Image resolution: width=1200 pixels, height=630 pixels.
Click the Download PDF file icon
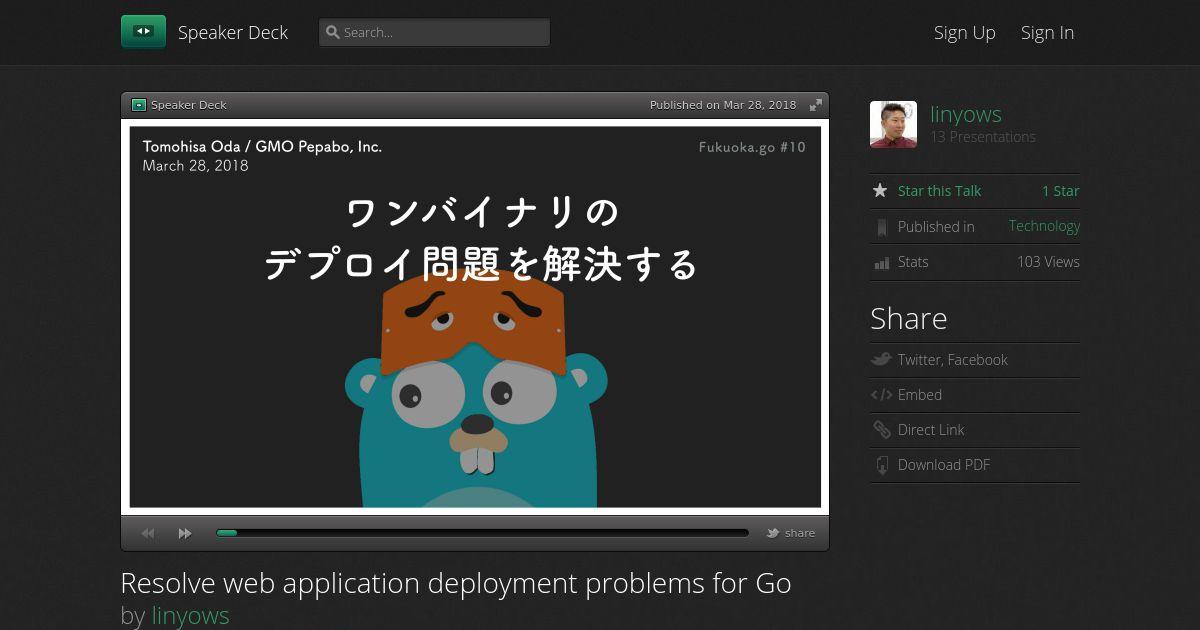[x=881, y=465]
